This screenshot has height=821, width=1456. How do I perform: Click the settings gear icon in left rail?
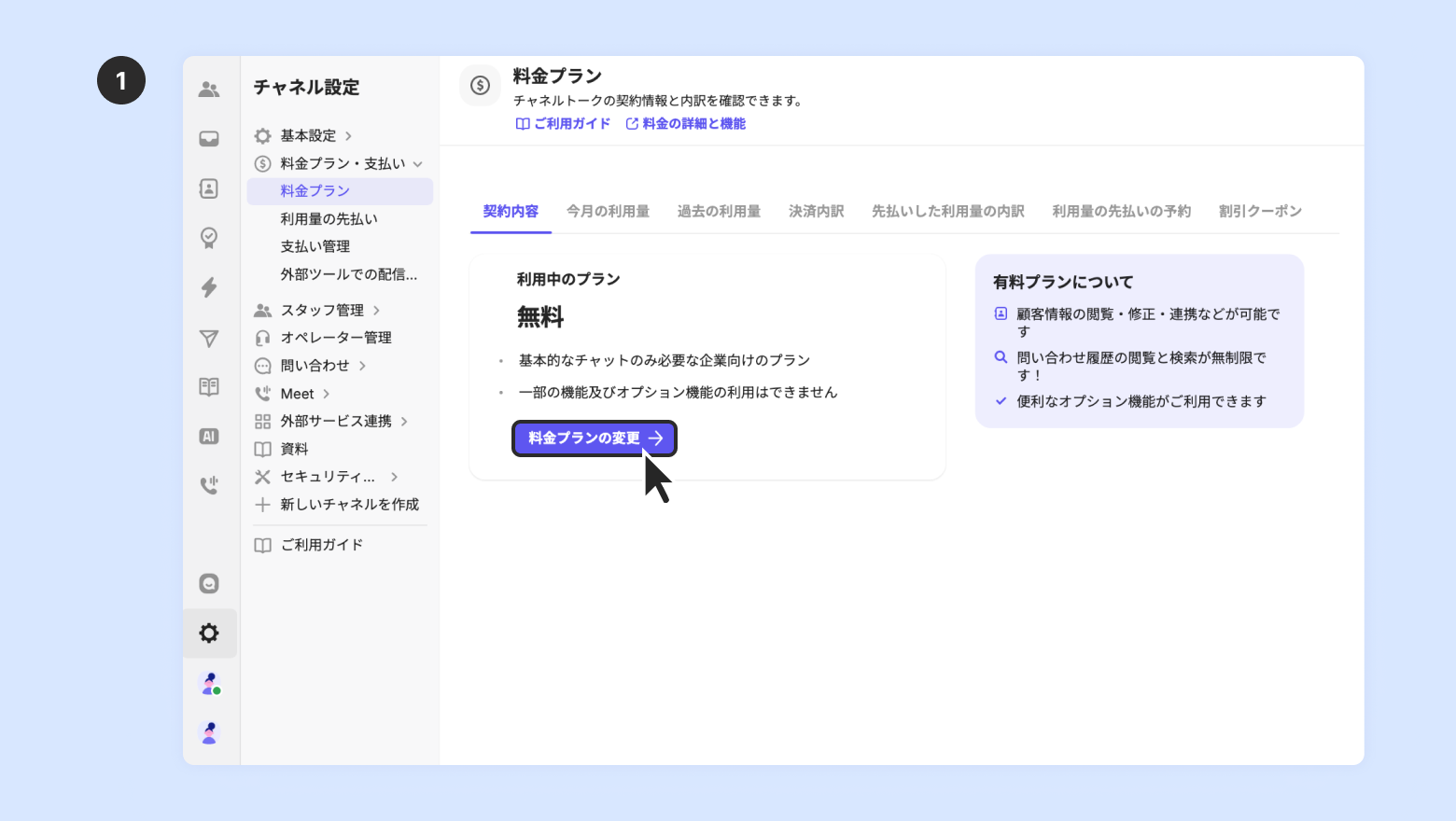coord(209,633)
